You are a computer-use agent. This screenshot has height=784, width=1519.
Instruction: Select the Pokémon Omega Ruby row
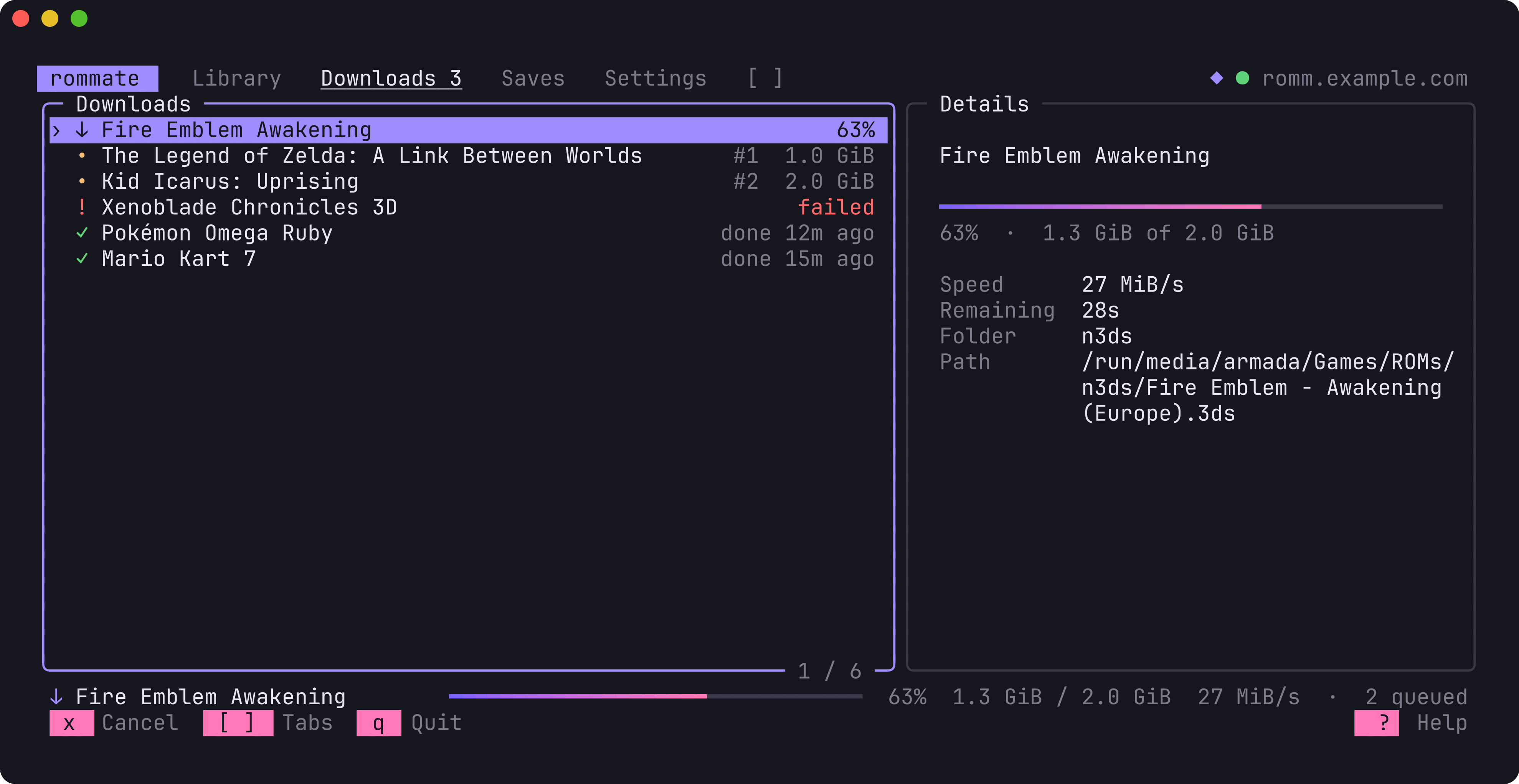click(x=468, y=233)
